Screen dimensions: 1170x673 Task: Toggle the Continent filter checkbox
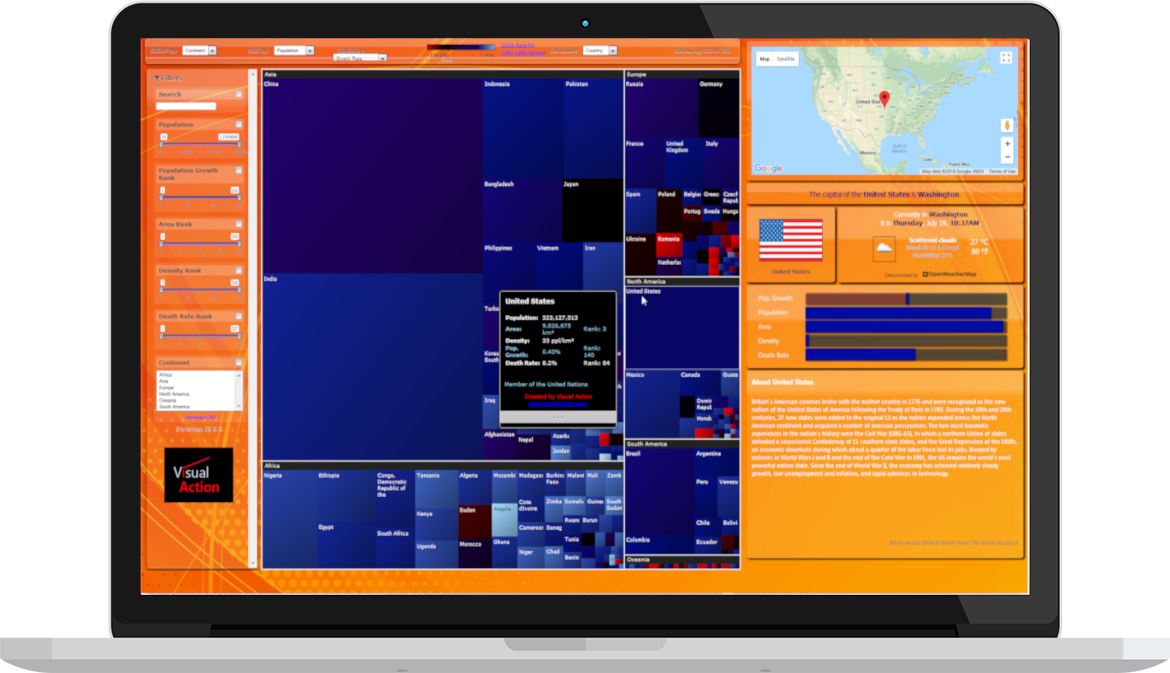tap(239, 363)
